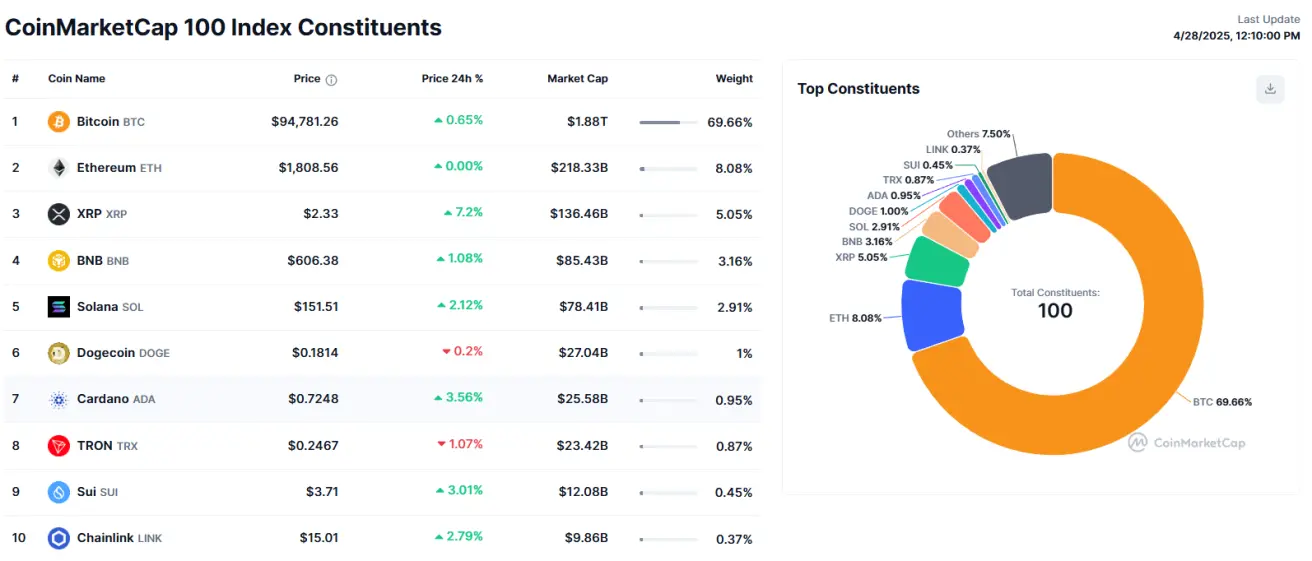The image size is (1312, 561).
Task: Click the XRP weight progress bar
Action: (x=668, y=215)
